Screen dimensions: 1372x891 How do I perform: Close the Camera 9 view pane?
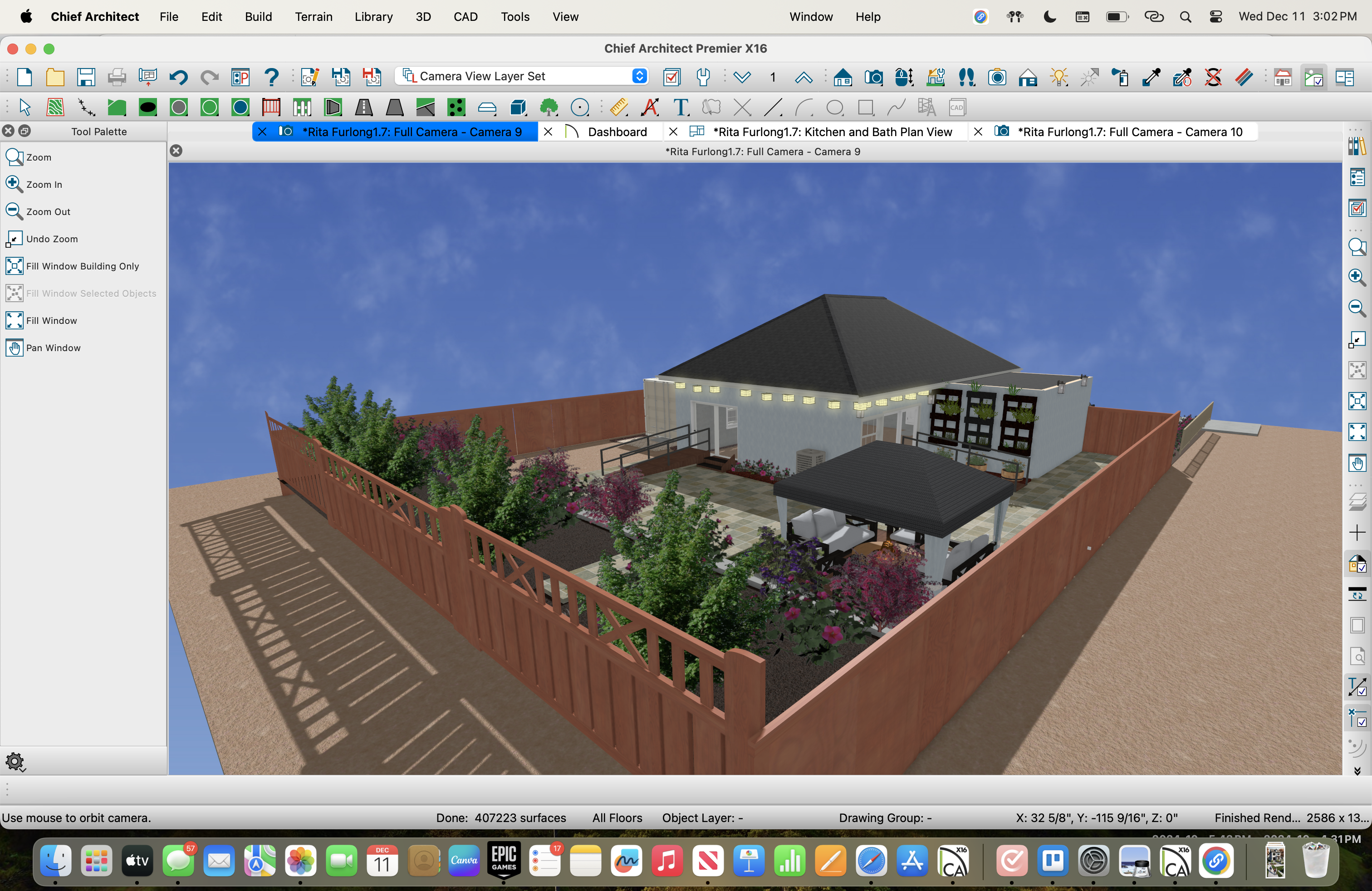pos(176,151)
